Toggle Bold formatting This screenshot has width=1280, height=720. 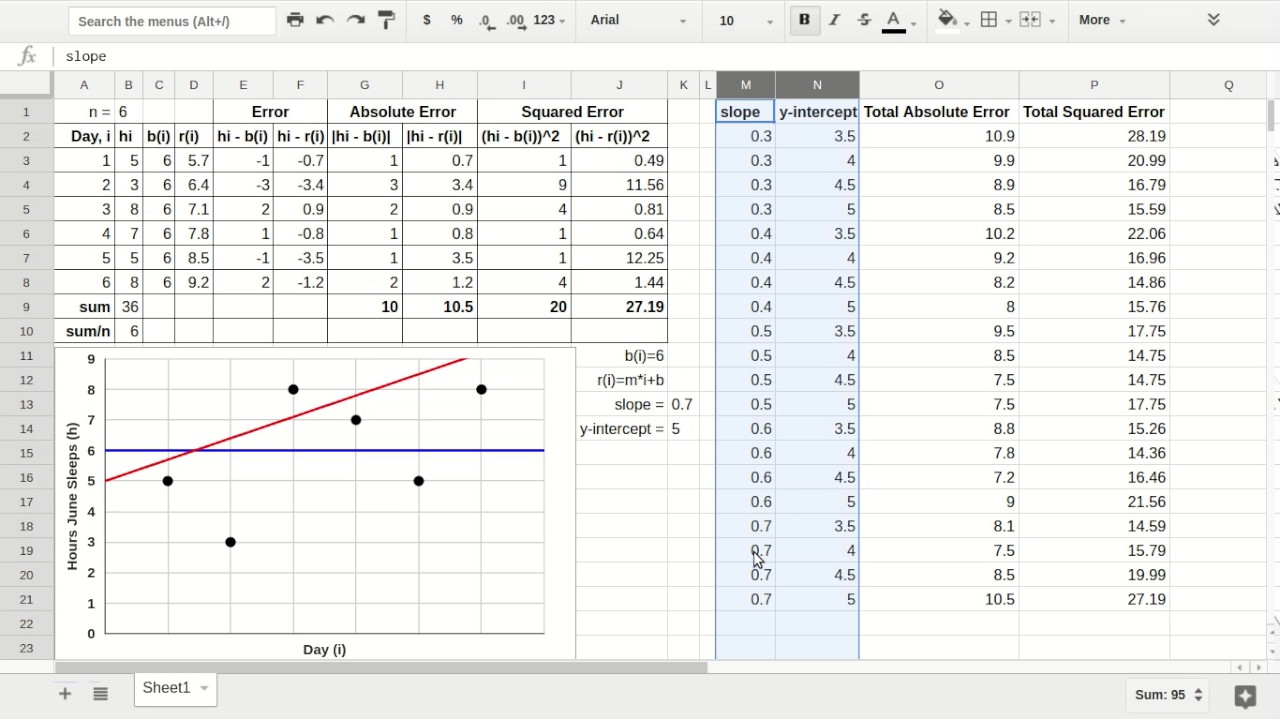(804, 20)
